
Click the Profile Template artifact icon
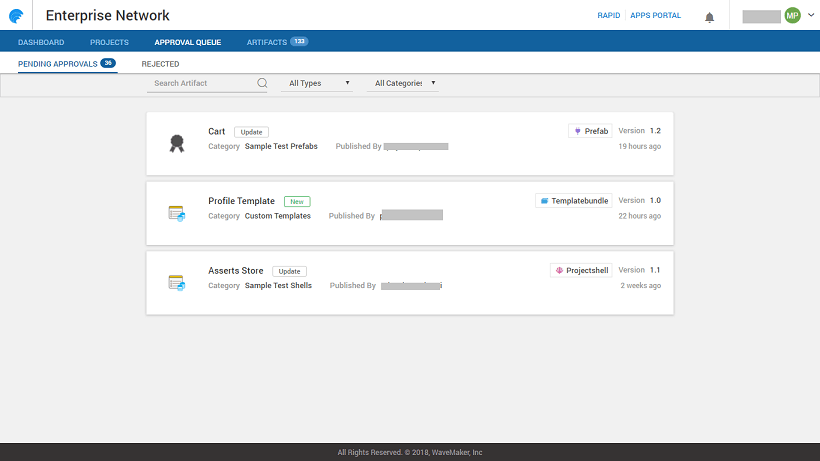pos(177,213)
